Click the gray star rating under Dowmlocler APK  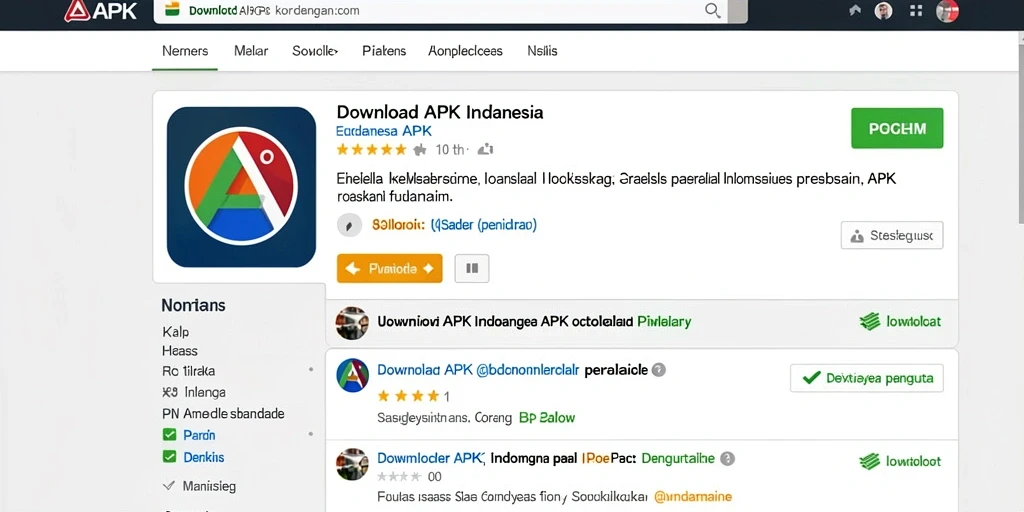pyautogui.click(x=400, y=477)
